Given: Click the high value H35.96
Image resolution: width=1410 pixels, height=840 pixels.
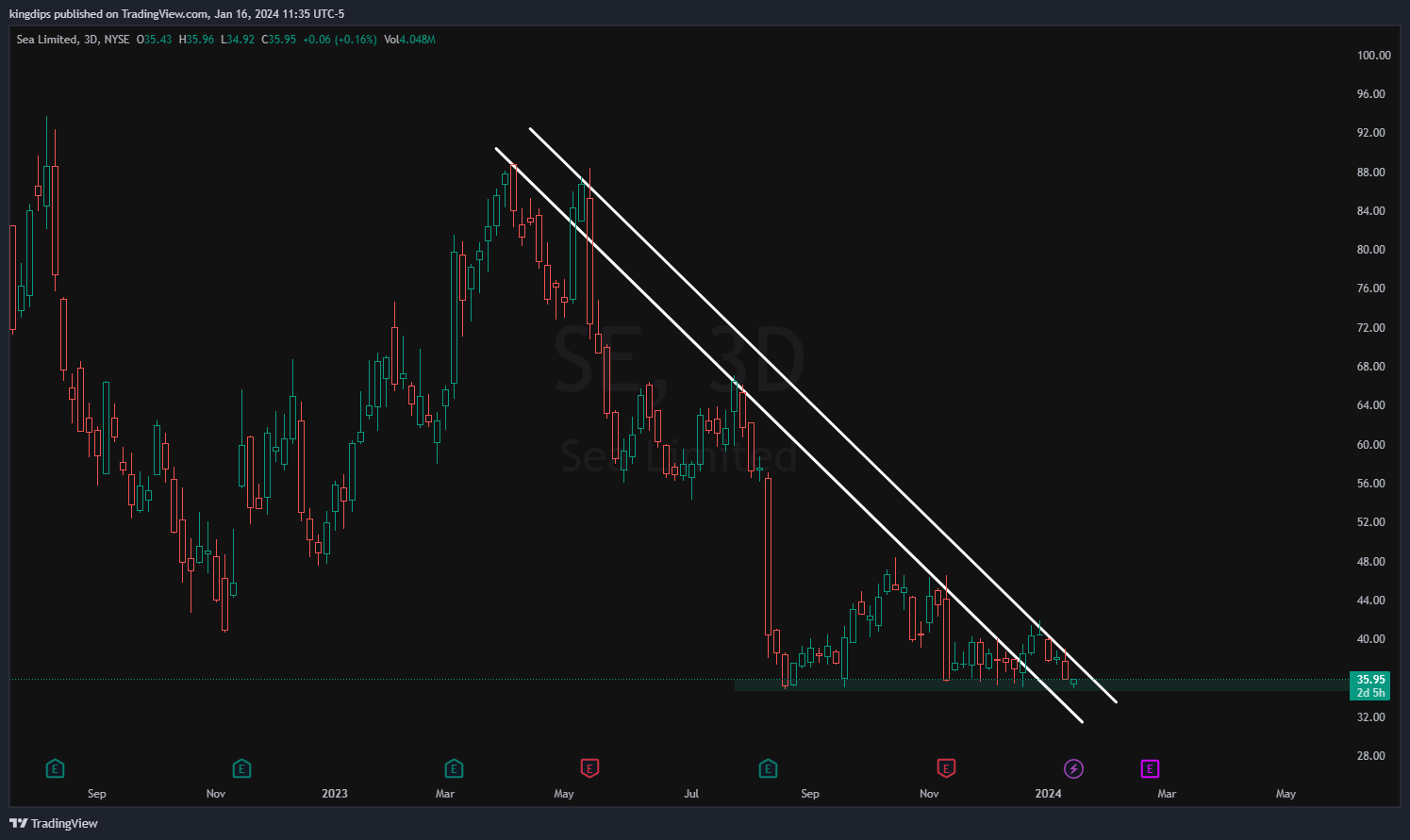Looking at the screenshot, I should coord(196,40).
